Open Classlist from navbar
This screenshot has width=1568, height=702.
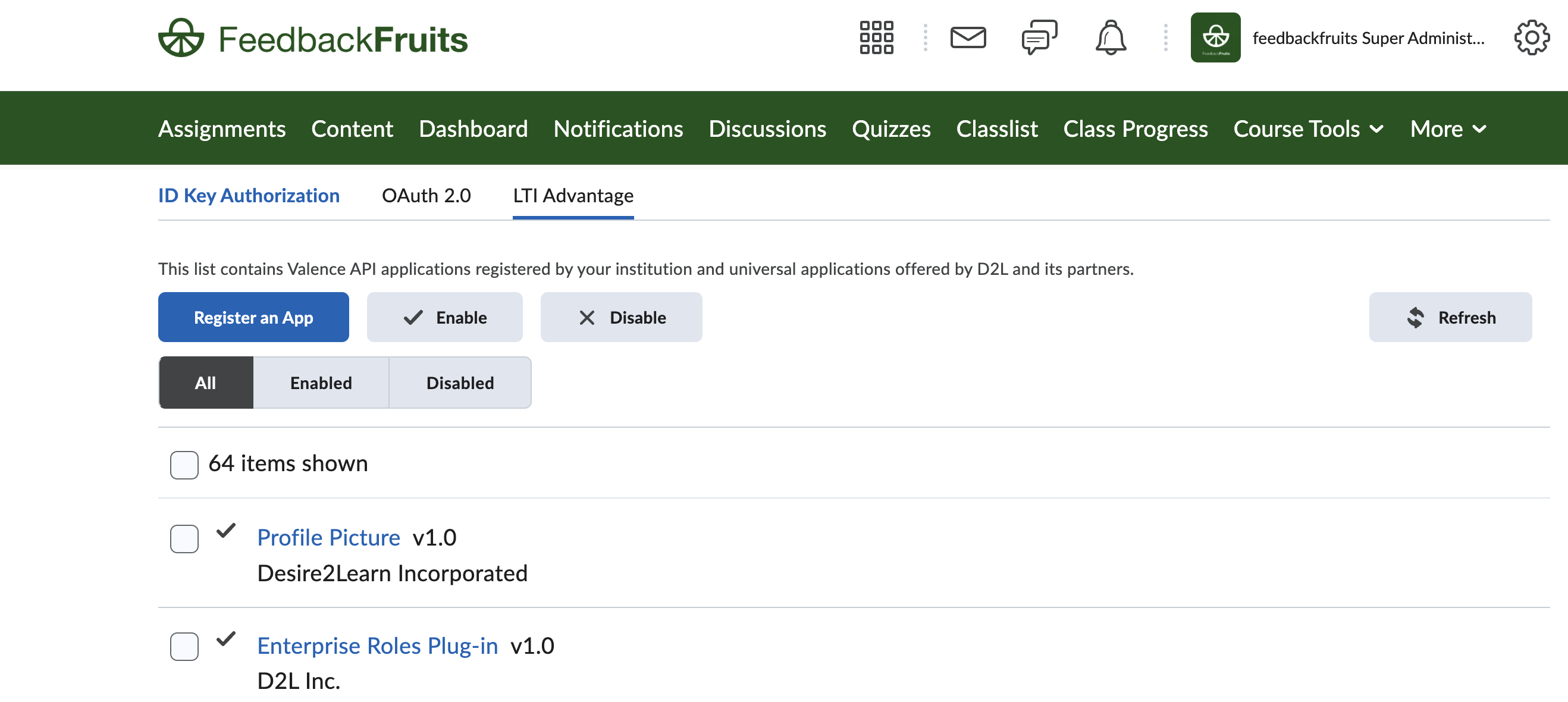tap(996, 129)
